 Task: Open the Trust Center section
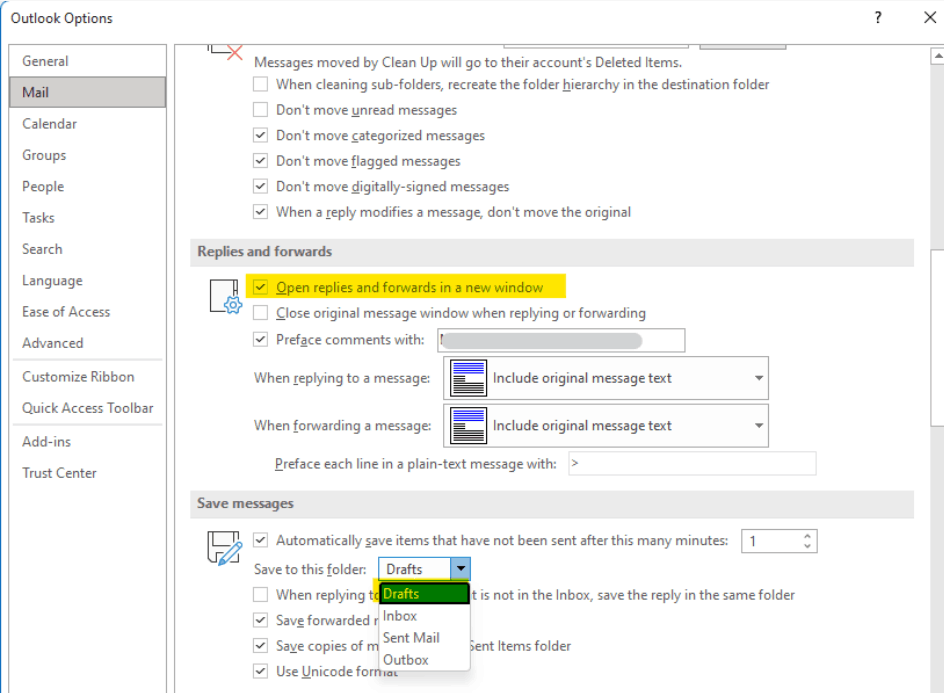(60, 473)
